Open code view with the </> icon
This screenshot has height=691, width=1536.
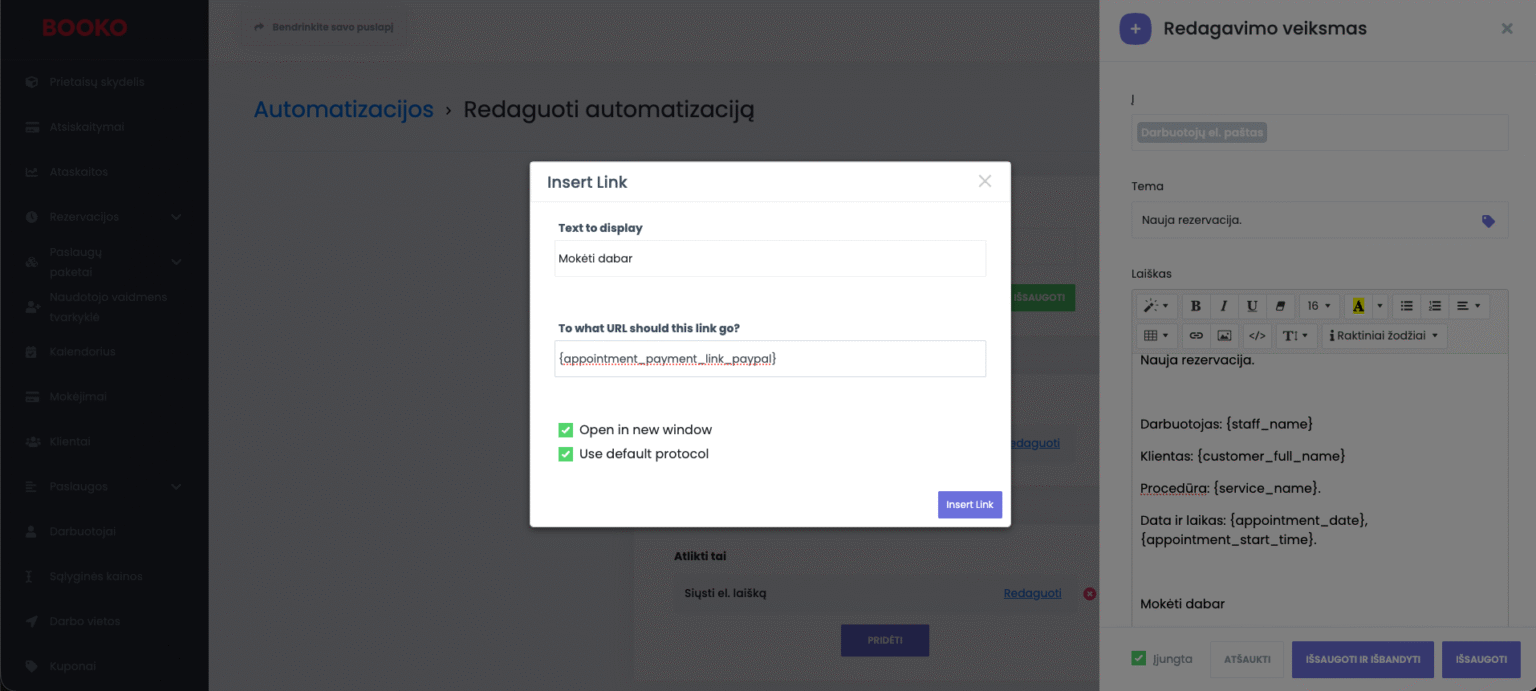coord(1258,336)
